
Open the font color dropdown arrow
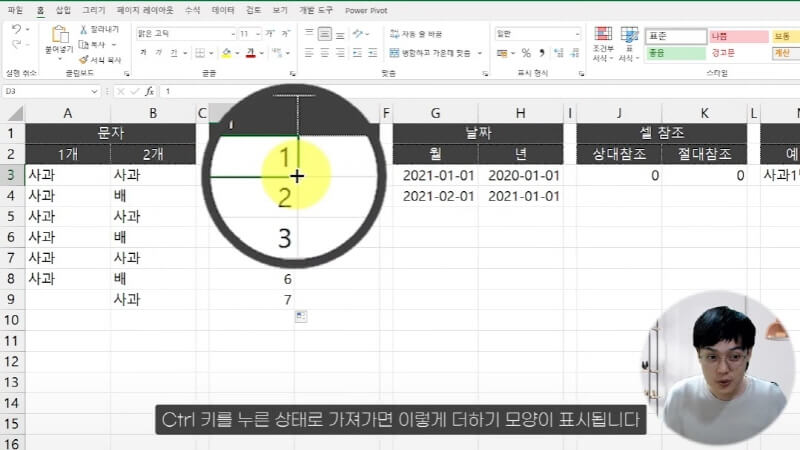point(261,53)
